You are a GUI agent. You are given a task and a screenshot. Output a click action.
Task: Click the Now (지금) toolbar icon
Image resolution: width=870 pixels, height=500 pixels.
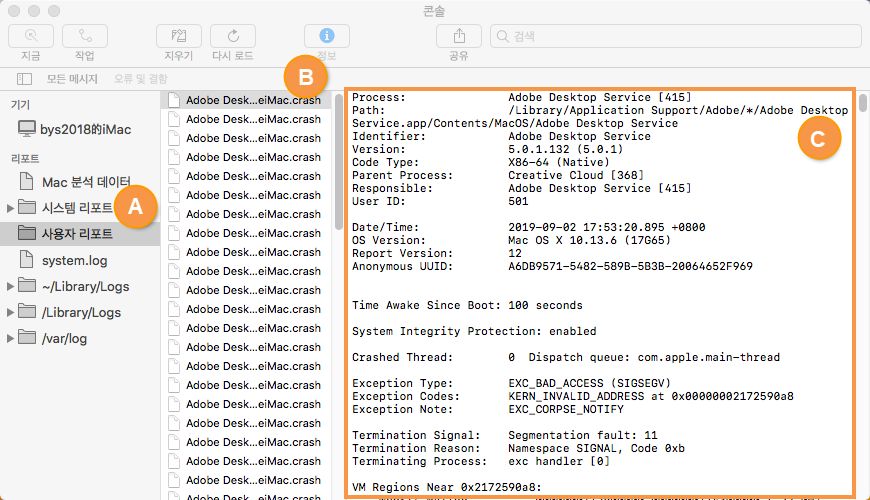tap(31, 36)
